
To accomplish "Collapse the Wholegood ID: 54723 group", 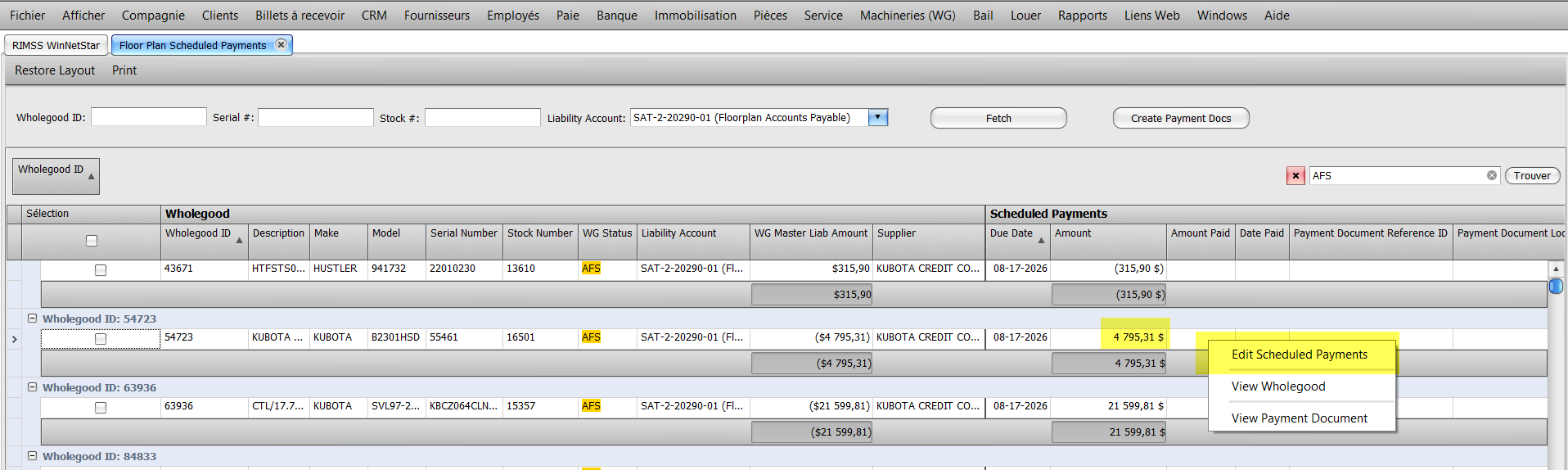I will [x=33, y=319].
